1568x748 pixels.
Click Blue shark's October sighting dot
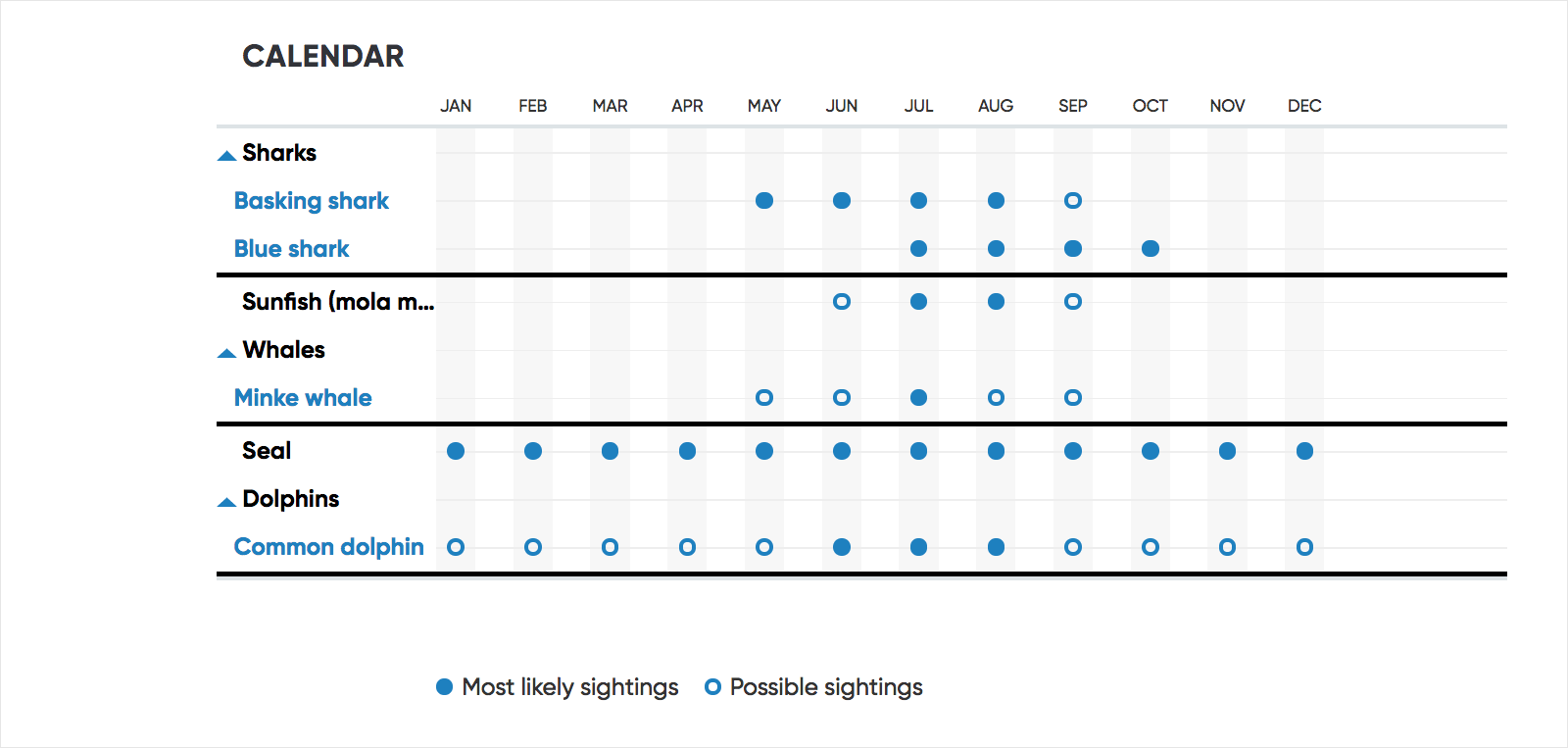click(1151, 249)
